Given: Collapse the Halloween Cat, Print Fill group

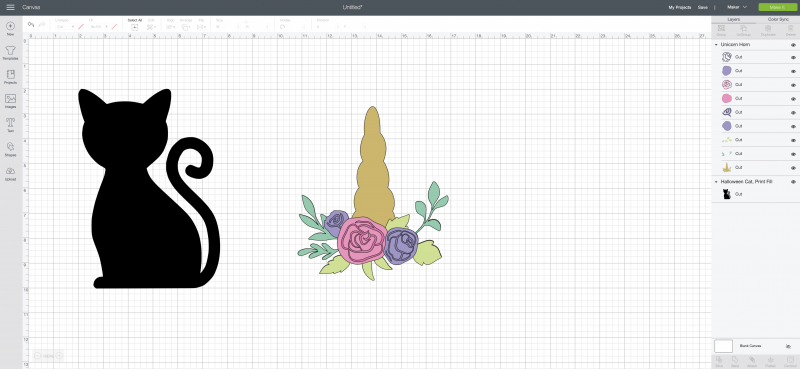Looking at the screenshot, I should [716, 182].
